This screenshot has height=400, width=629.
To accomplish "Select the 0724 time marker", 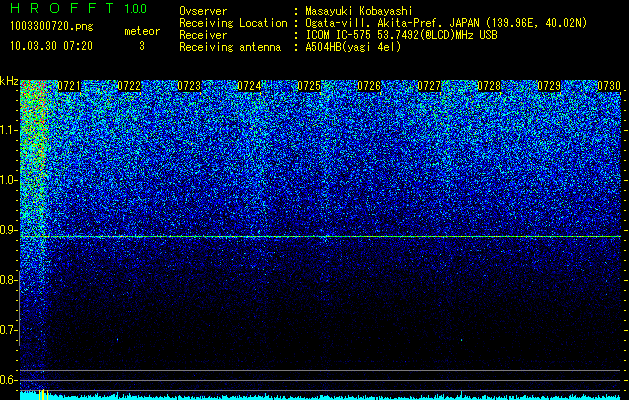I will click(249, 86).
